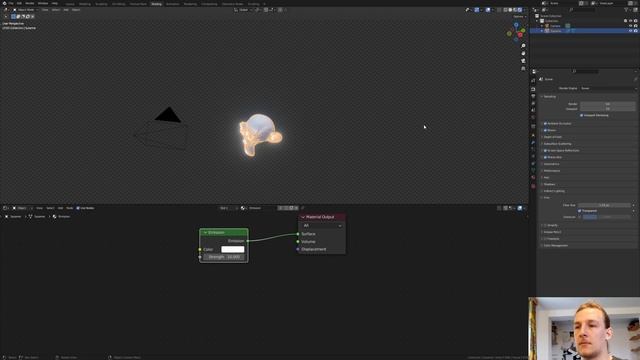Expand the Color Management panel

pos(555,246)
